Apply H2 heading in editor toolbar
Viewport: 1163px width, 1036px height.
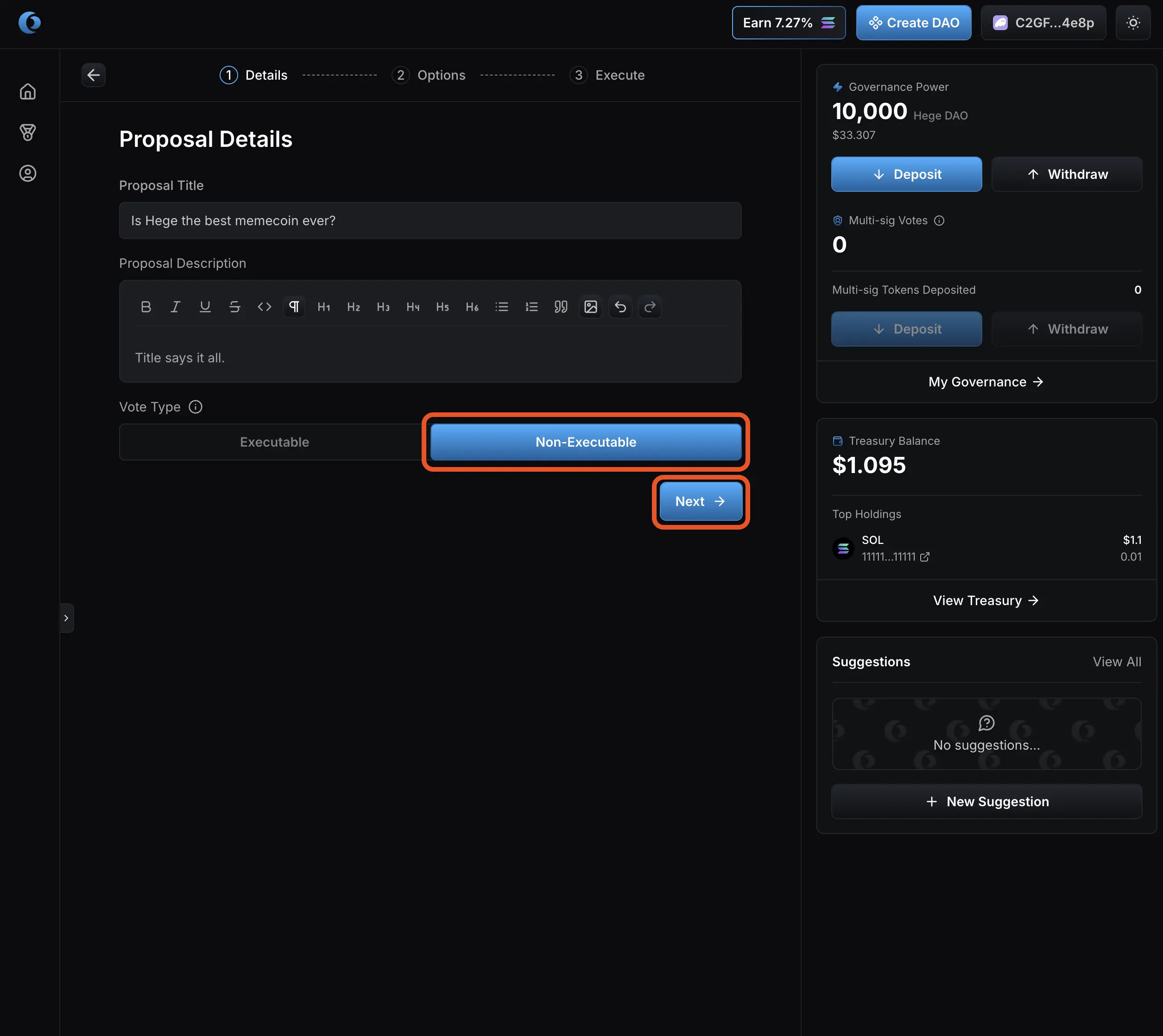click(x=354, y=307)
